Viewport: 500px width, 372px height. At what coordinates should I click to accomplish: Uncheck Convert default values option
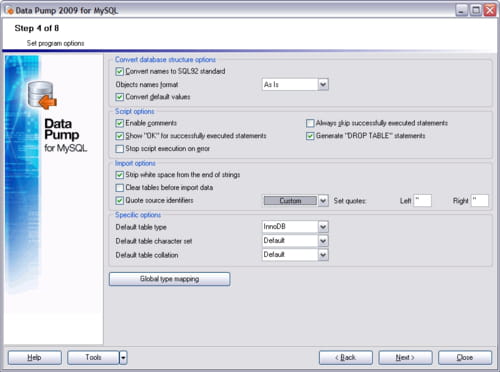pyautogui.click(x=119, y=97)
